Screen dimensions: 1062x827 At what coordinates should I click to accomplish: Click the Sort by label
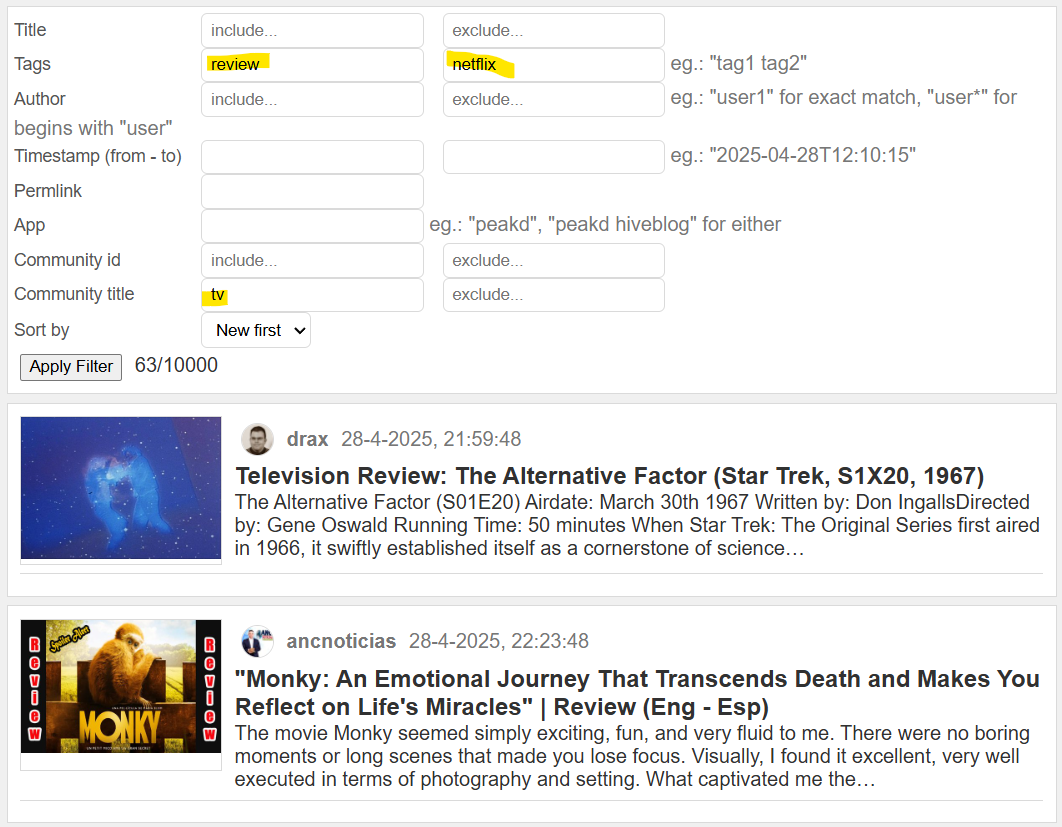42,330
